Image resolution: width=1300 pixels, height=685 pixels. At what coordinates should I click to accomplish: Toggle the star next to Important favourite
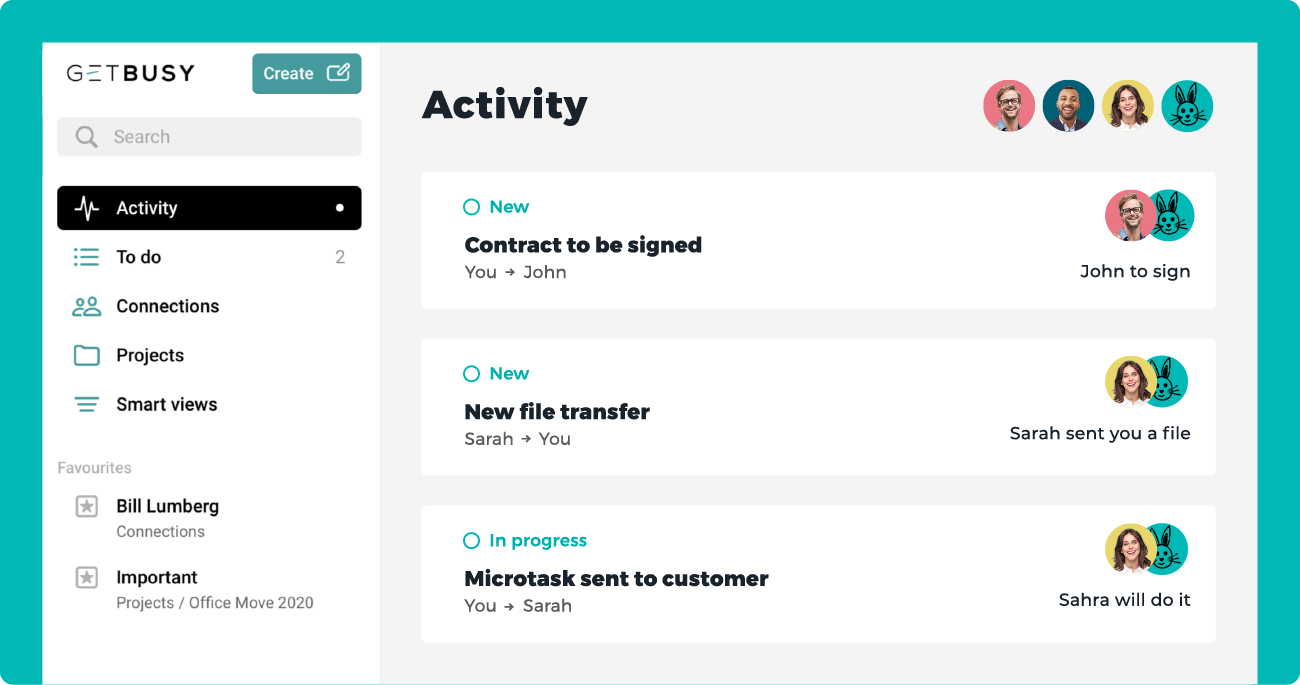pos(85,577)
